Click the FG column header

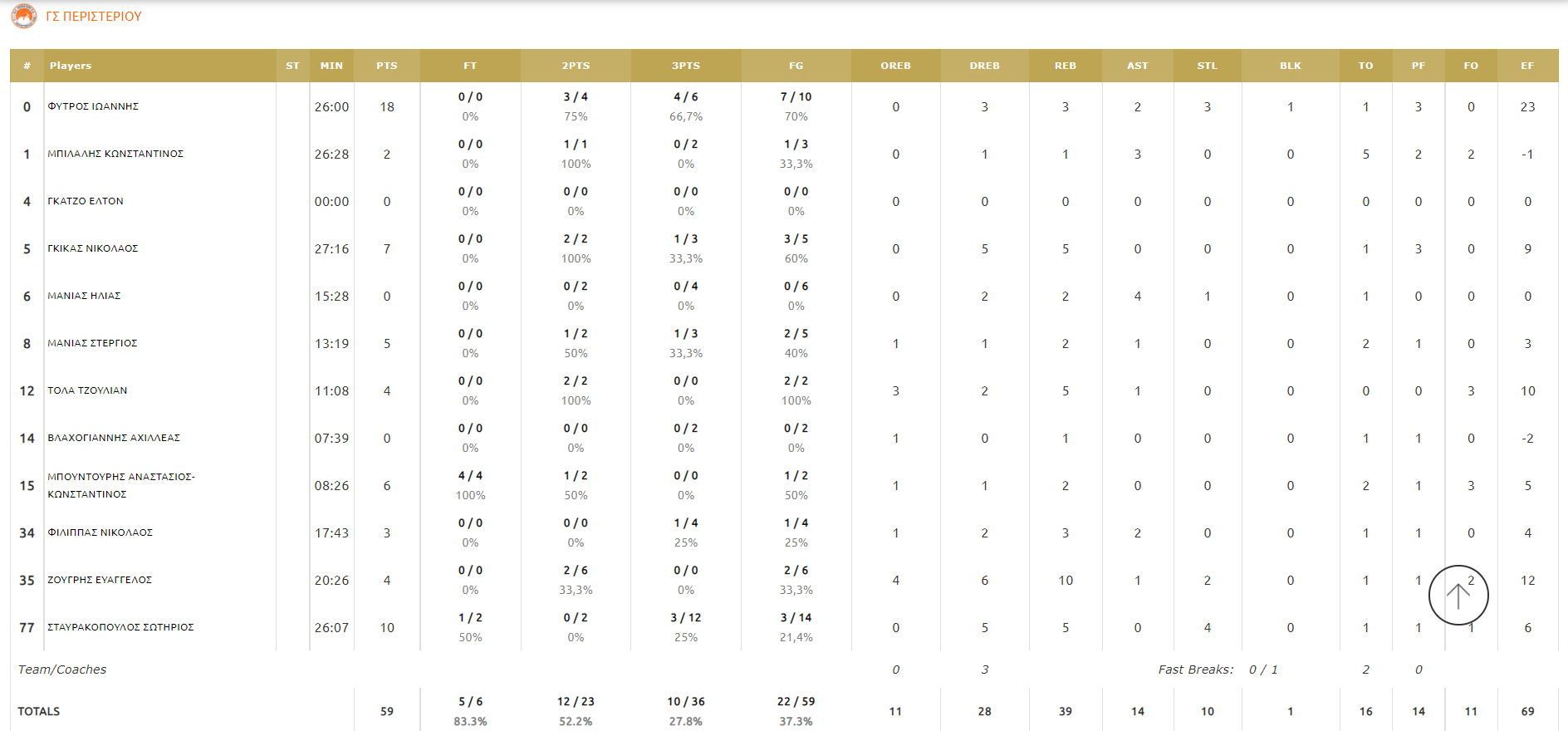796,66
